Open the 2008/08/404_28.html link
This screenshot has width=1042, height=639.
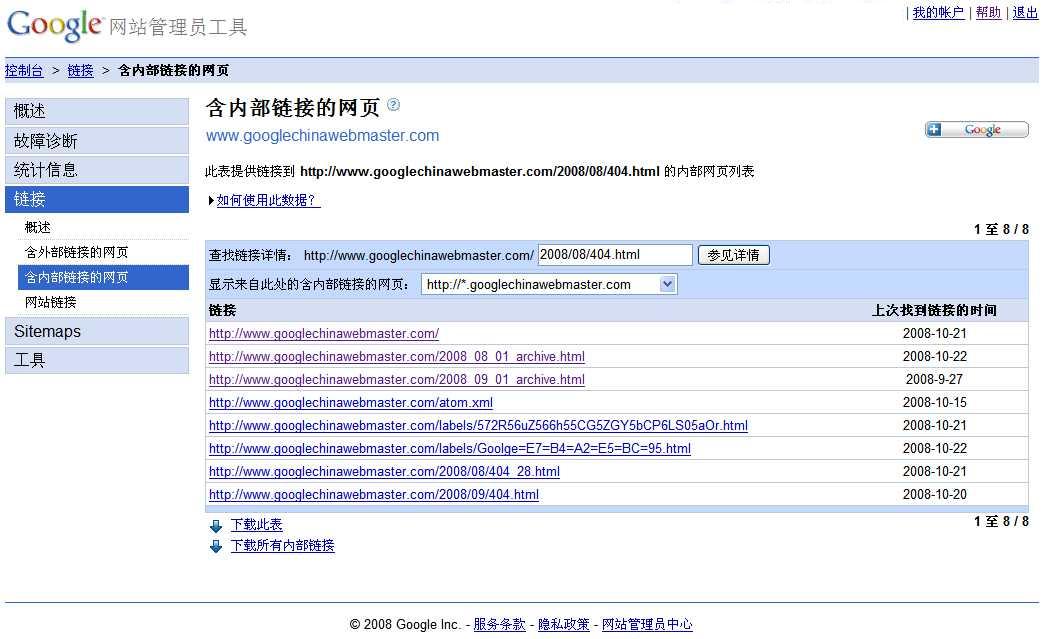click(x=384, y=472)
